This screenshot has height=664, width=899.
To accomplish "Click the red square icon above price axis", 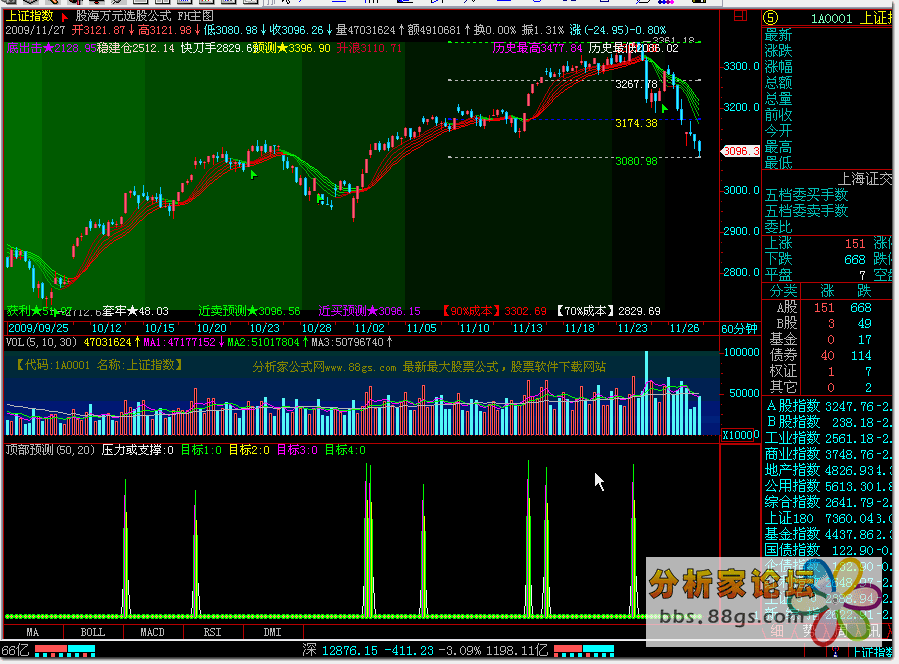I will pyautogui.click(x=739, y=17).
